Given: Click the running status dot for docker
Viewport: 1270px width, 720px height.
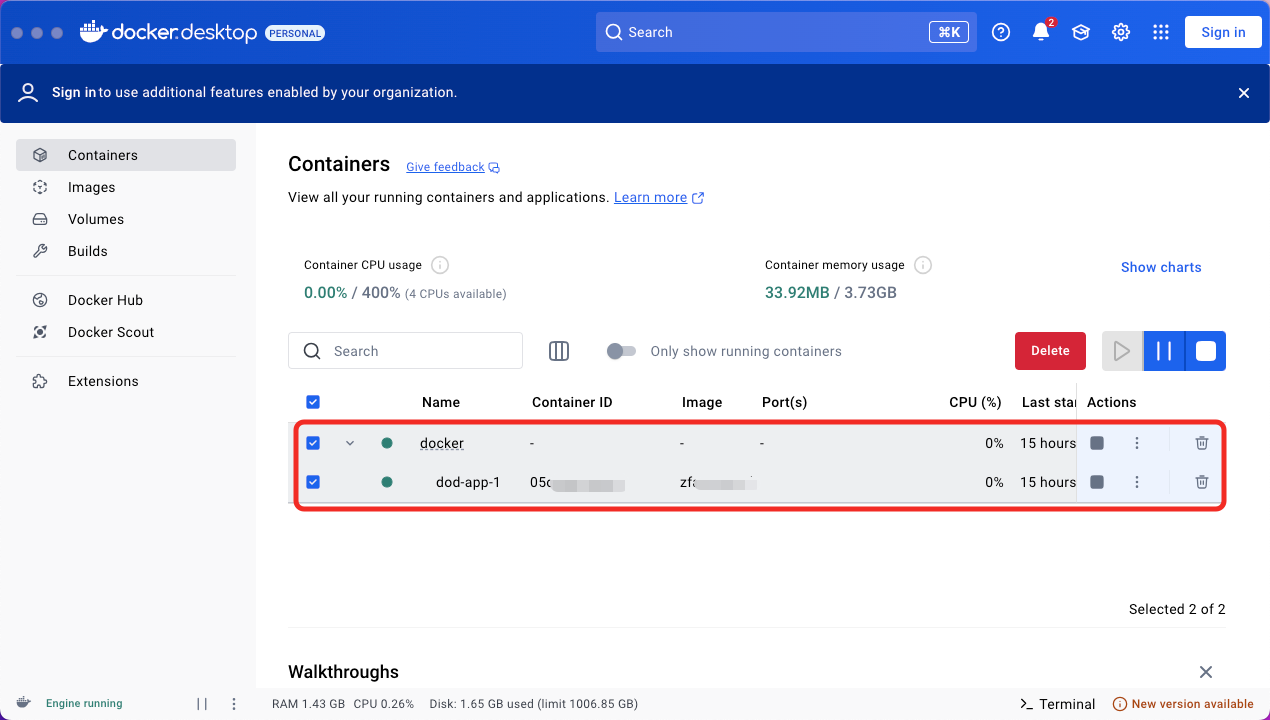Looking at the screenshot, I should (x=387, y=443).
